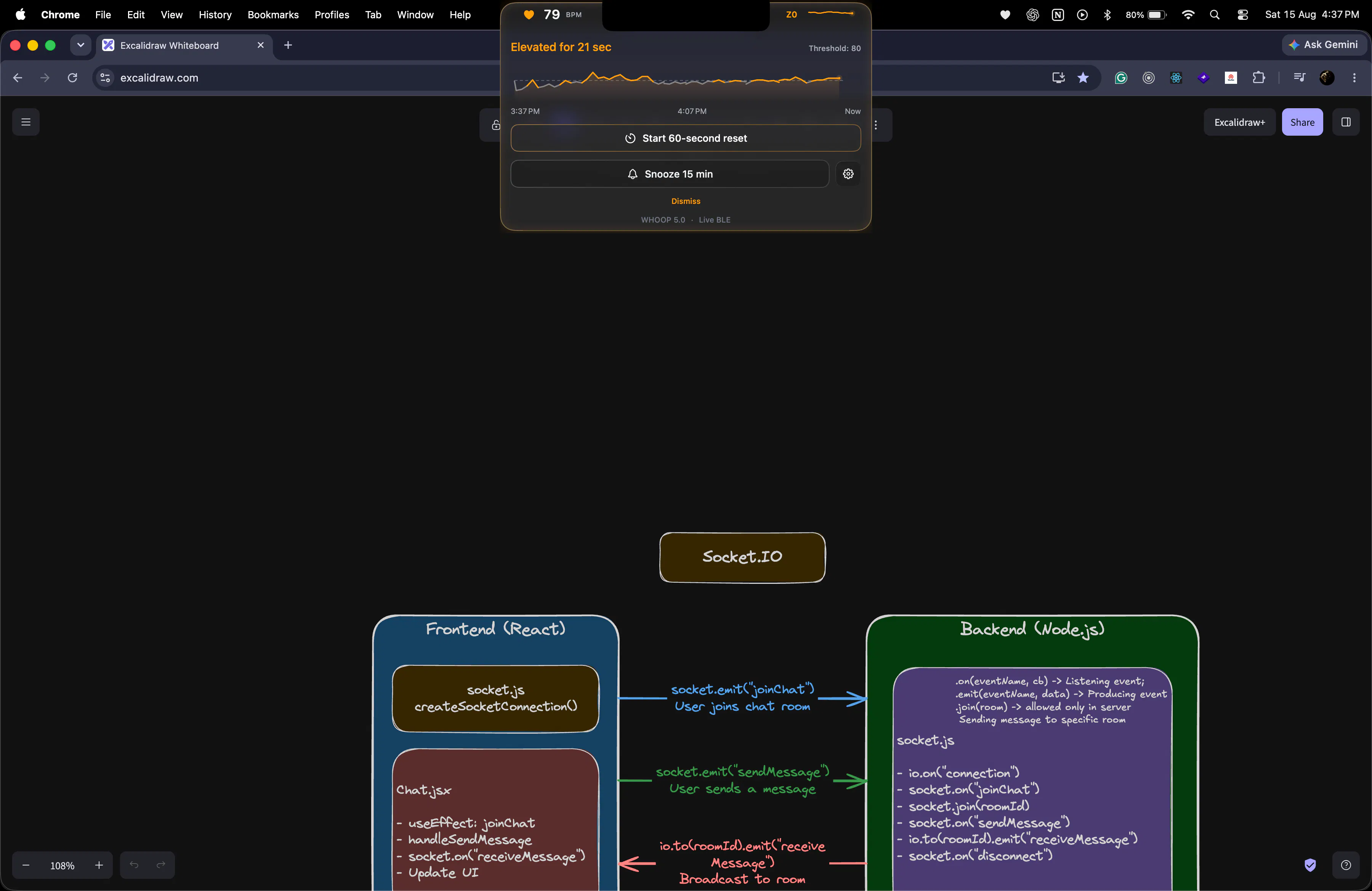Close the Excalidraw Whiteboard tab
The image size is (1372, 891).
coord(261,45)
